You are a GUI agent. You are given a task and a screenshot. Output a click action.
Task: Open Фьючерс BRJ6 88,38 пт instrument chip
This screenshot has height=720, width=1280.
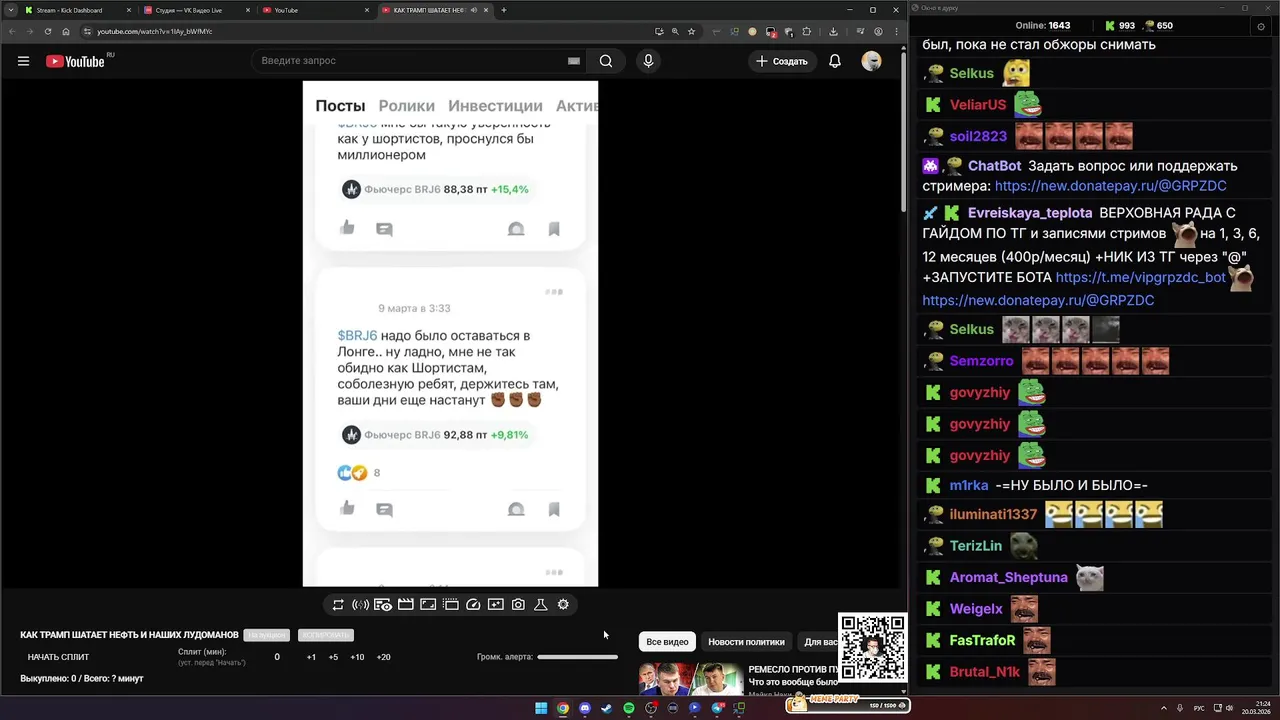pyautogui.click(x=435, y=189)
